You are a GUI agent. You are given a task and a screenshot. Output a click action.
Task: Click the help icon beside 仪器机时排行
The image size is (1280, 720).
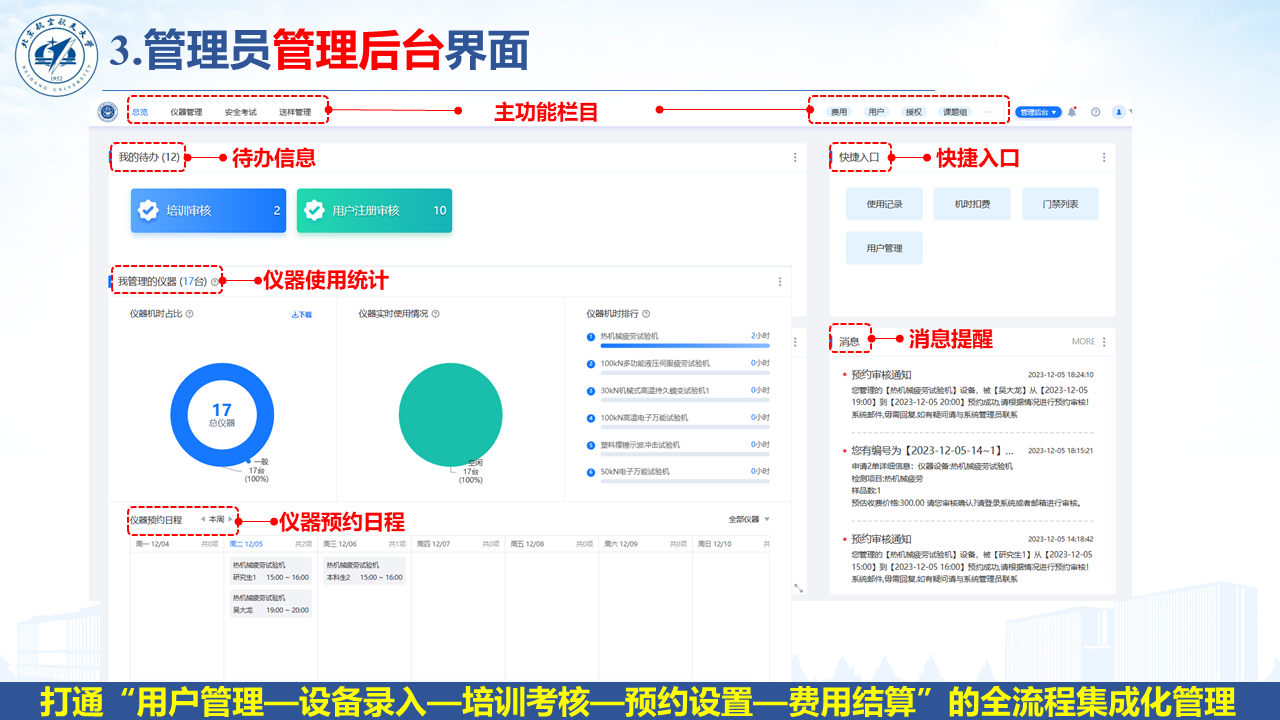[646, 314]
